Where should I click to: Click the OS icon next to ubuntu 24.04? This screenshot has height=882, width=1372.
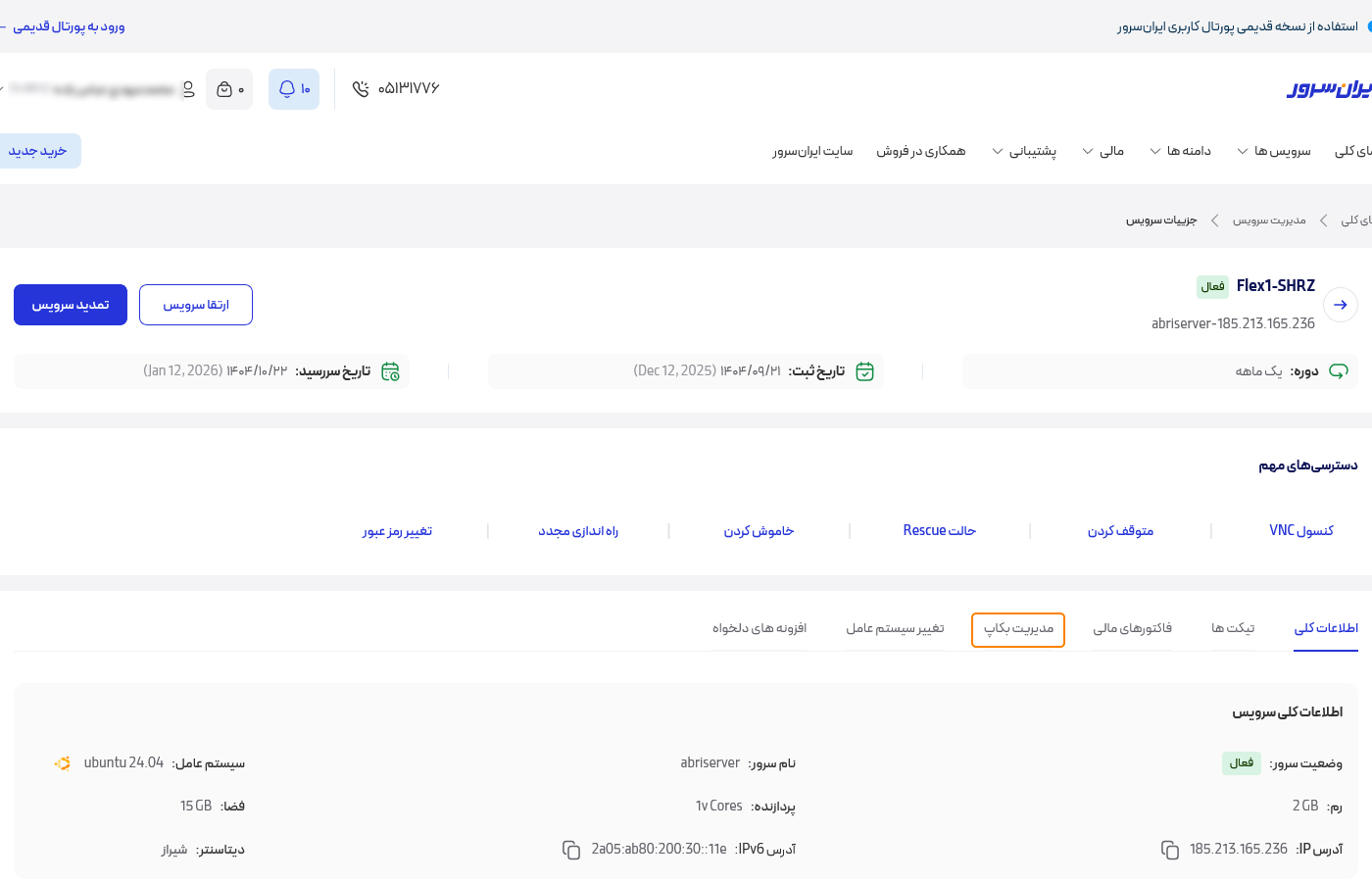(x=62, y=762)
